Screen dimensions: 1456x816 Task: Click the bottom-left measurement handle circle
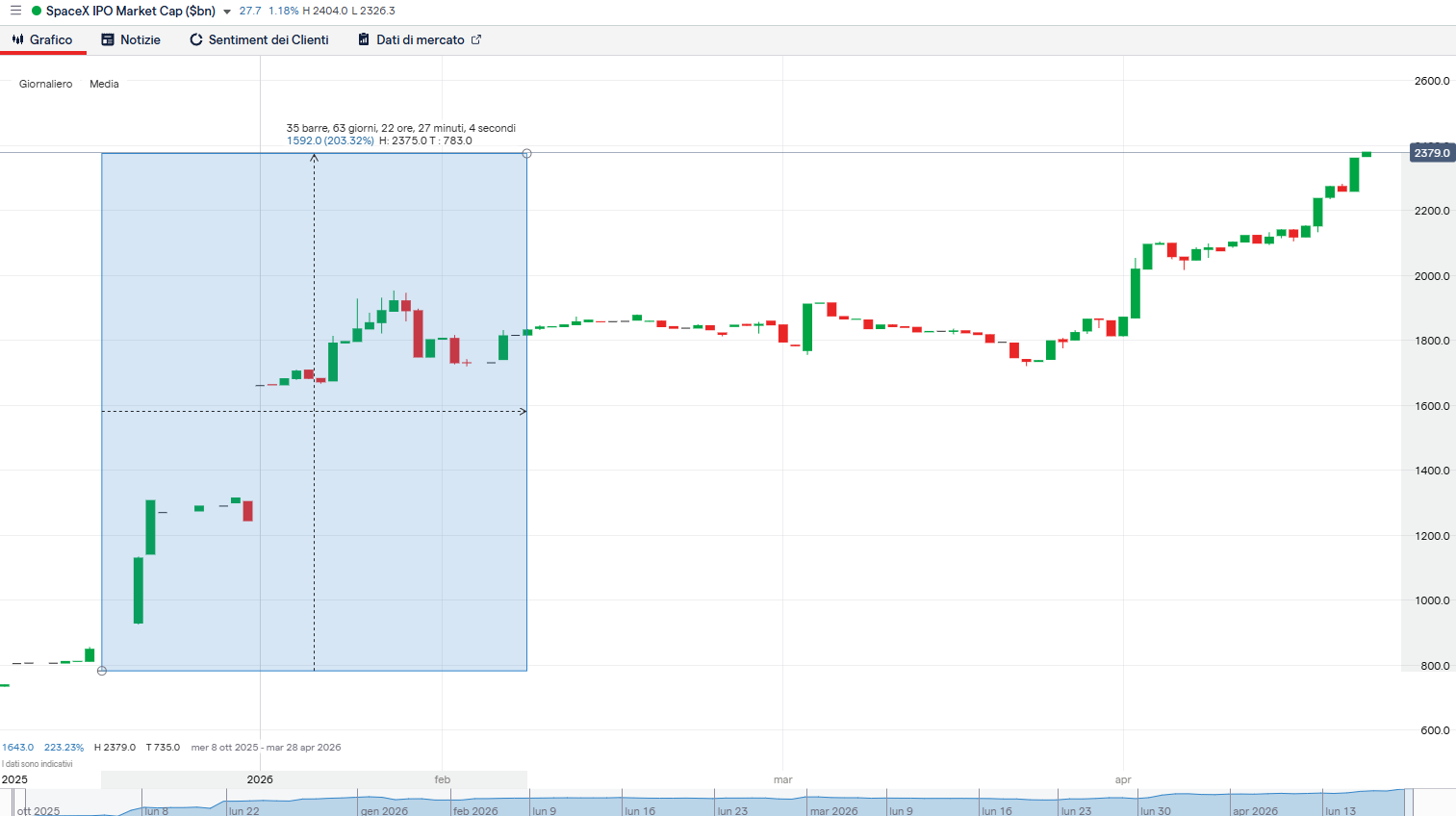(x=101, y=671)
